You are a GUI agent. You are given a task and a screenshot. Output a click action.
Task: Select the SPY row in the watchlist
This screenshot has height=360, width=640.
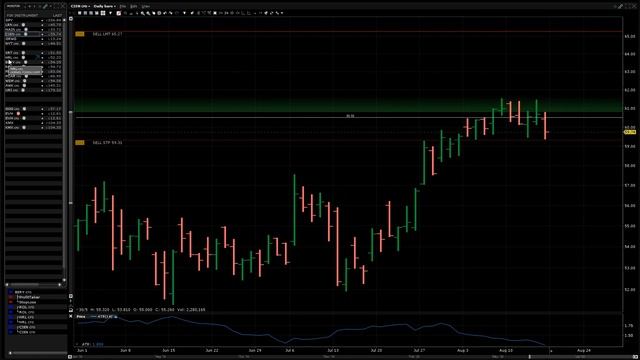pyautogui.click(x=33, y=20)
